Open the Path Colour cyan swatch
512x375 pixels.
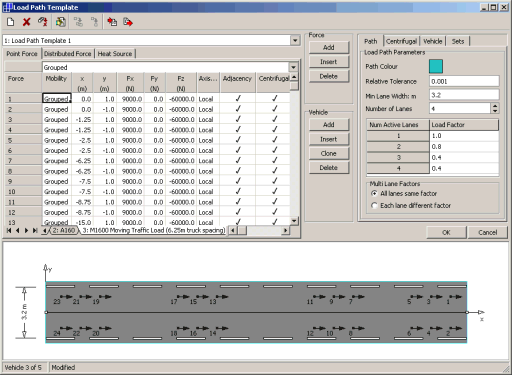(x=436, y=66)
